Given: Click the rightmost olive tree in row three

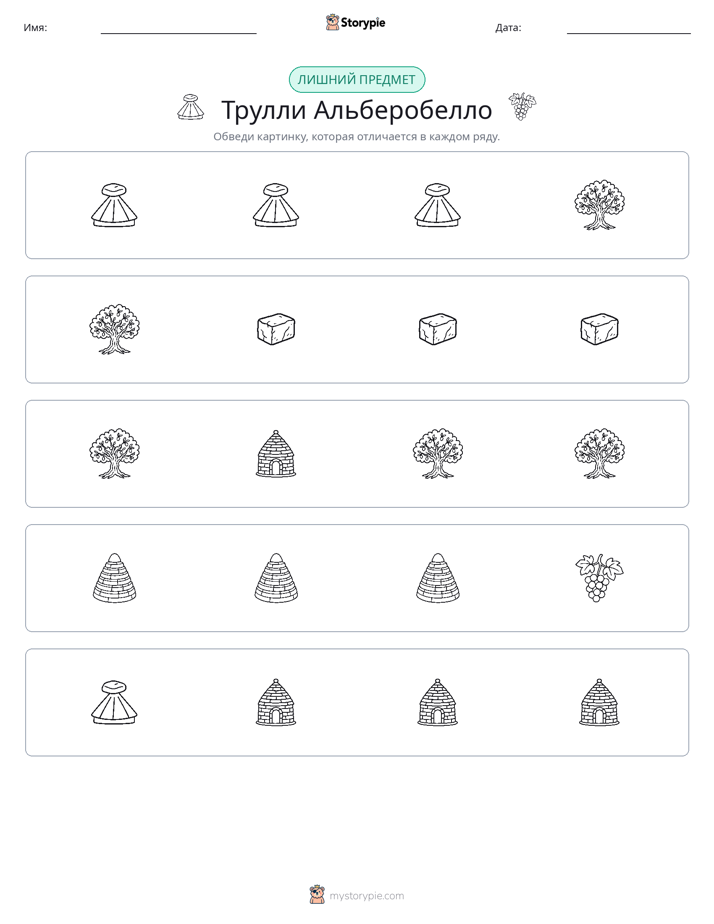Looking at the screenshot, I should (599, 454).
